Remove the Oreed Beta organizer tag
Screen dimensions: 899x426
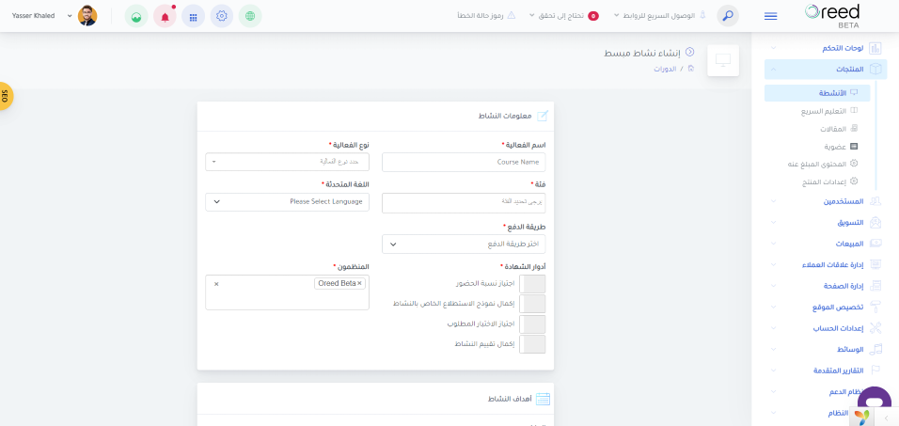(x=359, y=283)
